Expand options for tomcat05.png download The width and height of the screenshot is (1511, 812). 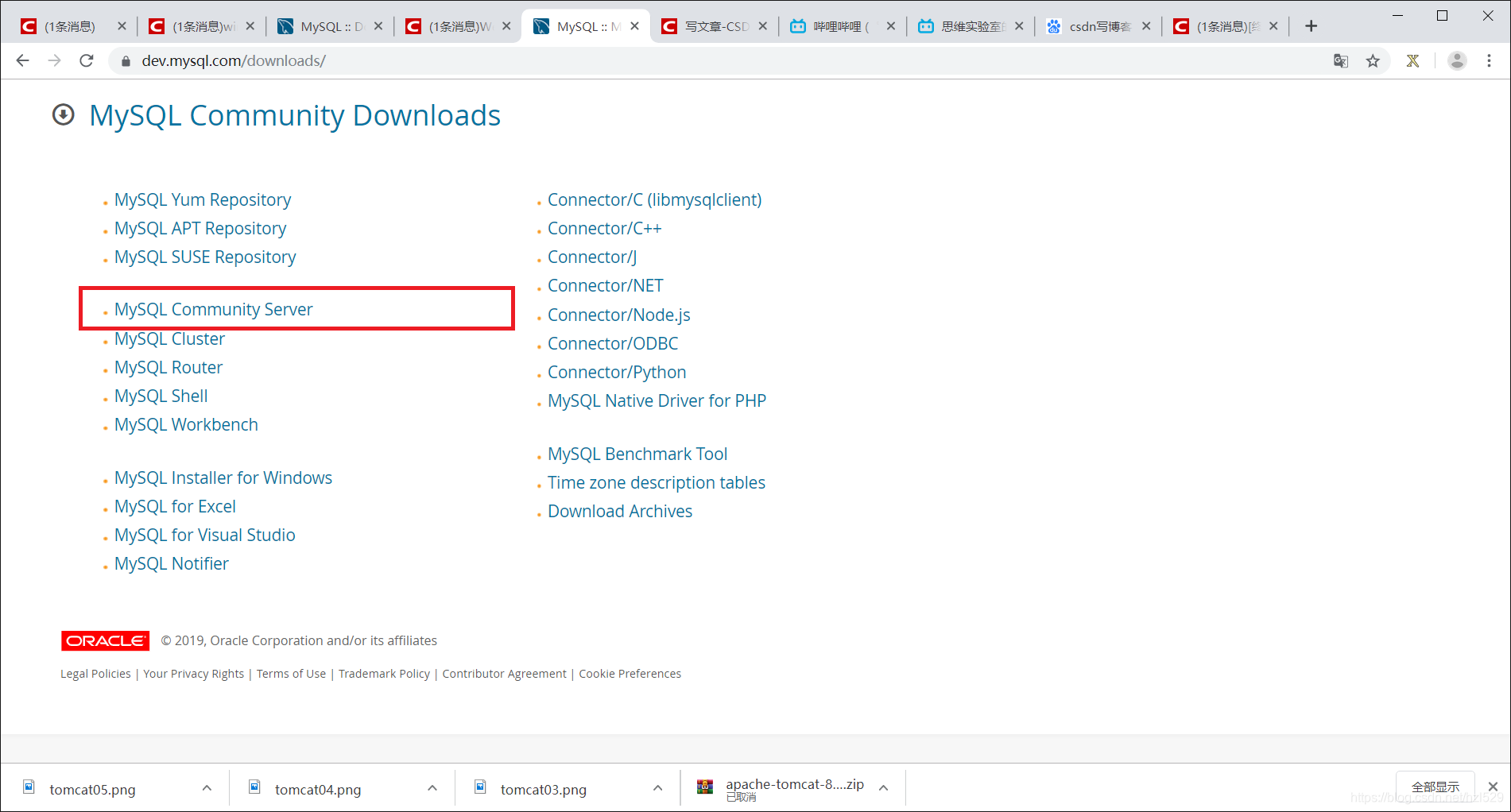(x=207, y=788)
